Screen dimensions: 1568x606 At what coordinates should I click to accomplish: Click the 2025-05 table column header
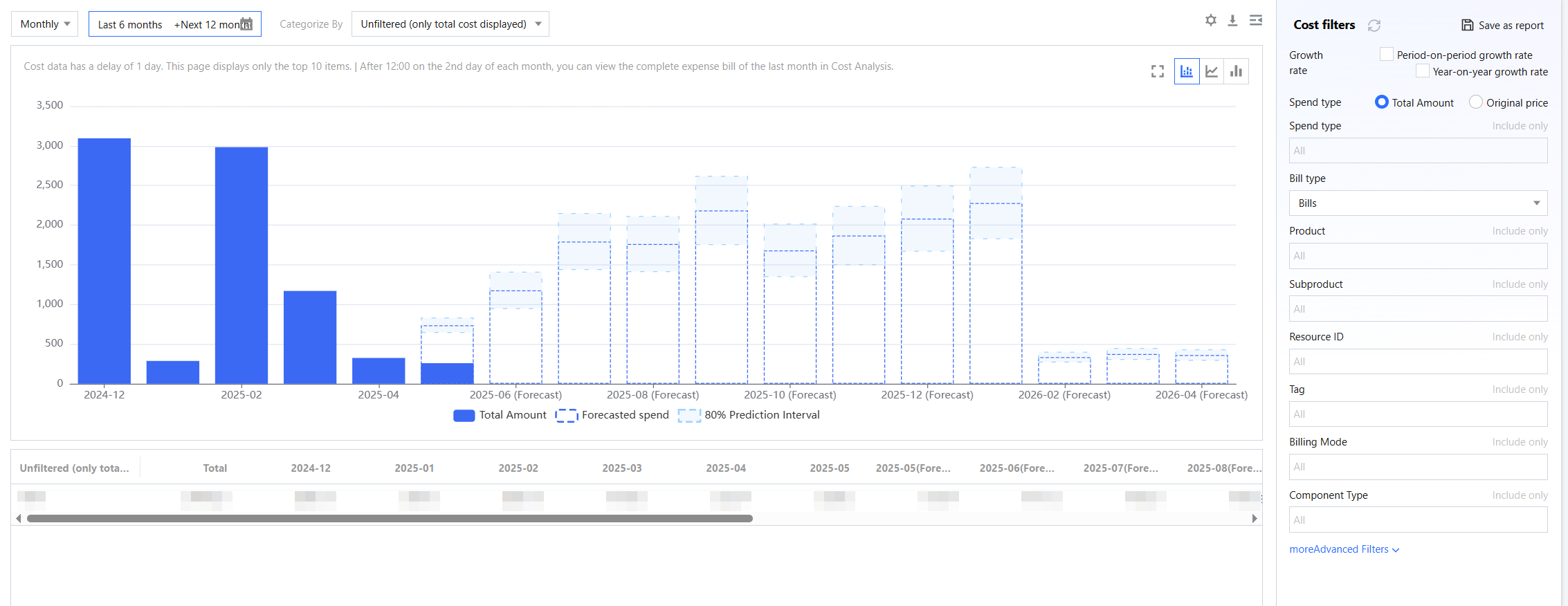(x=830, y=468)
